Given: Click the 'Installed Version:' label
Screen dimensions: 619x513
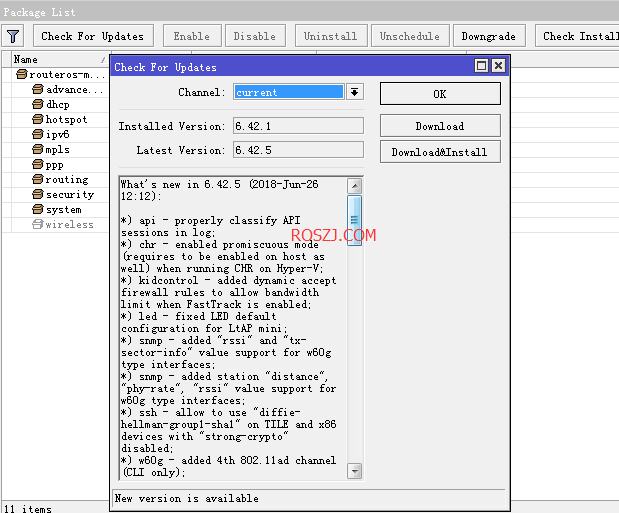Looking at the screenshot, I should 172,126.
